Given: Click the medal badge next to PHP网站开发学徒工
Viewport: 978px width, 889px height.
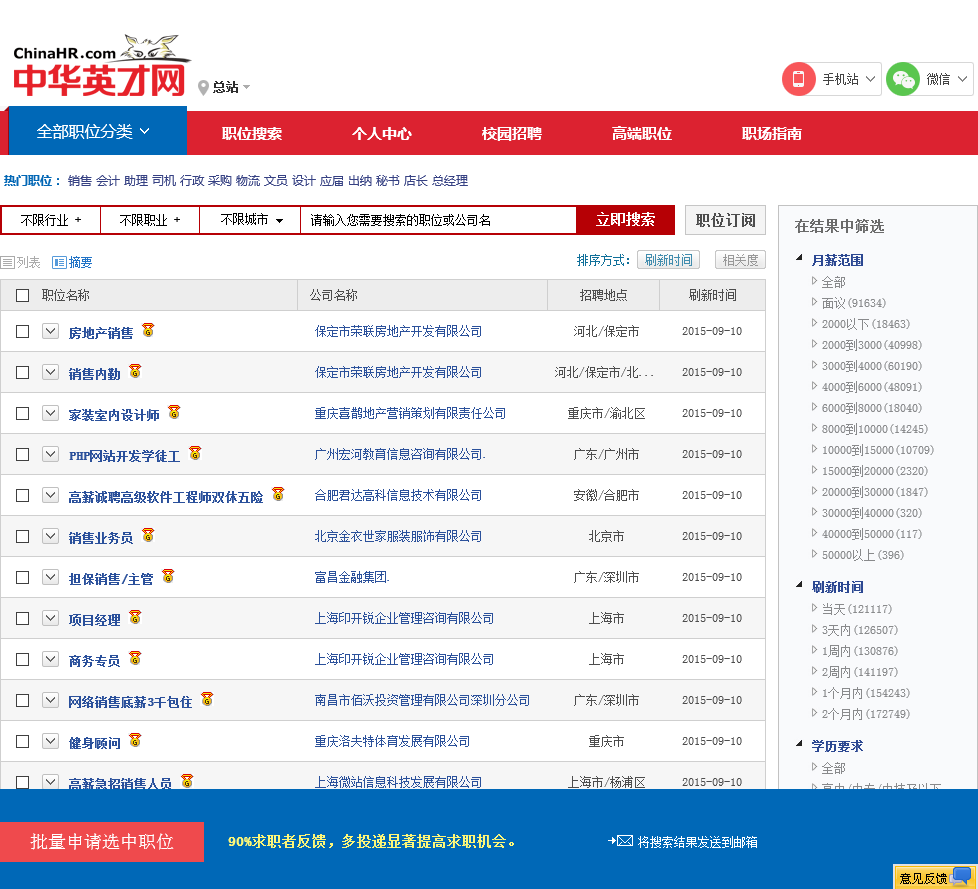Looking at the screenshot, I should (195, 453).
